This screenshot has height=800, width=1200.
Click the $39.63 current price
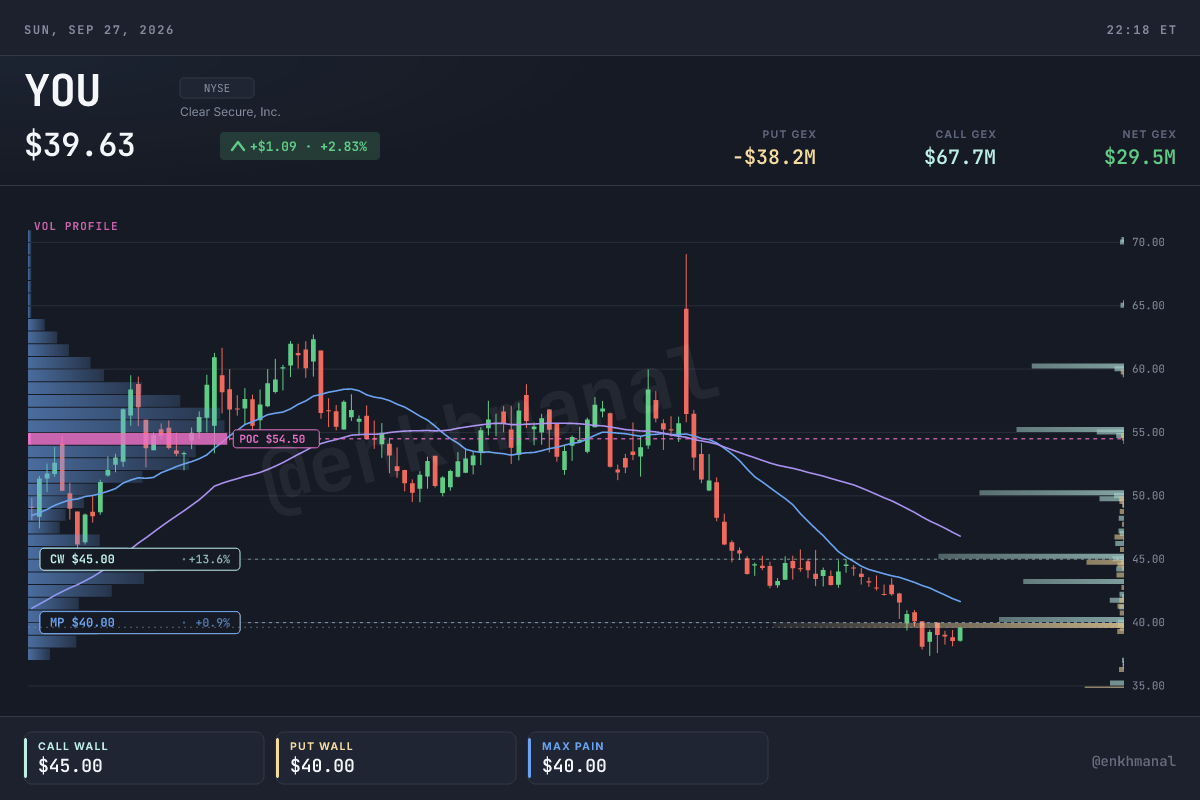80,145
